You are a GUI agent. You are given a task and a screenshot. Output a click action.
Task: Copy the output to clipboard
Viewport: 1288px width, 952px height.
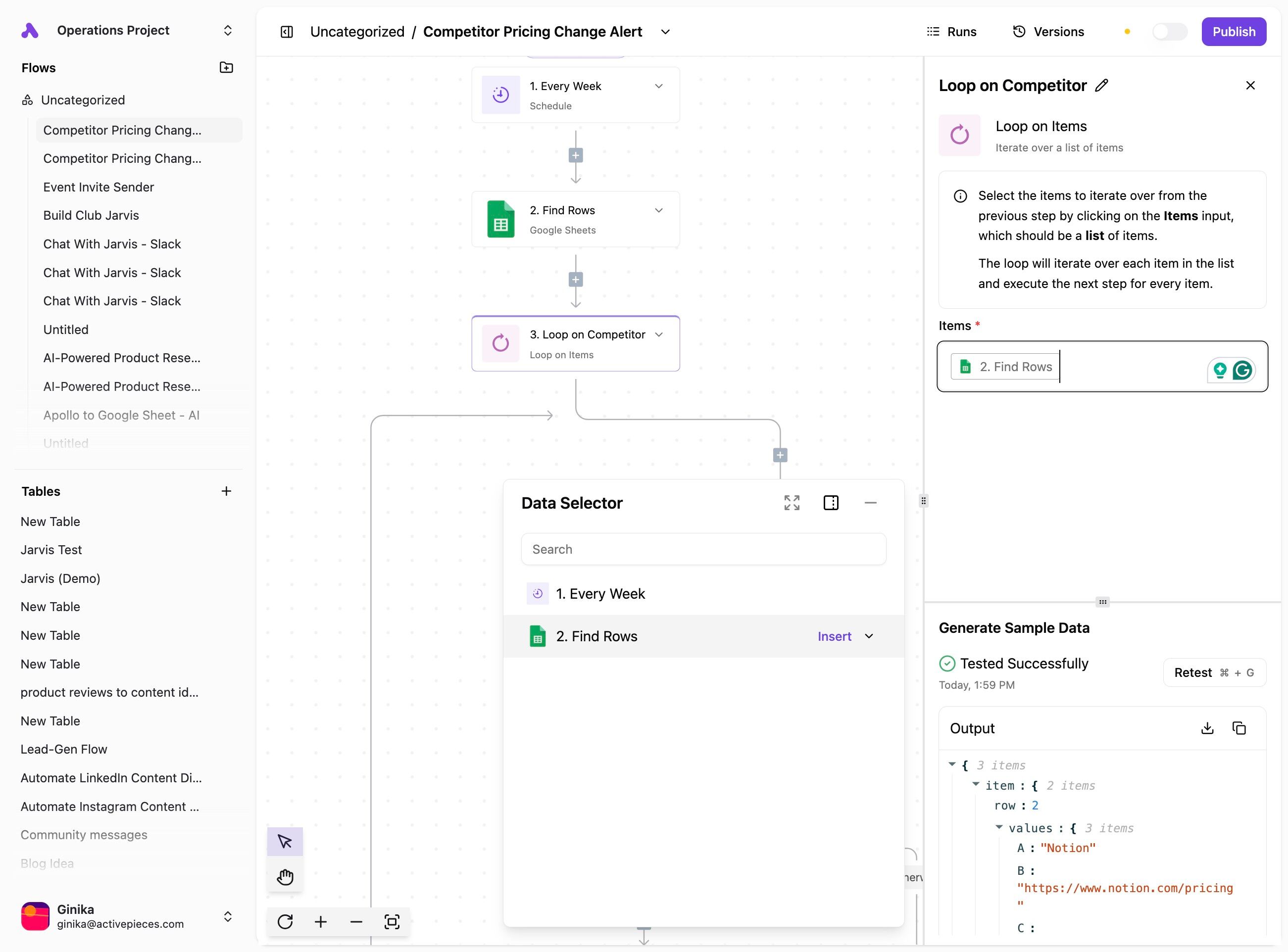1238,728
